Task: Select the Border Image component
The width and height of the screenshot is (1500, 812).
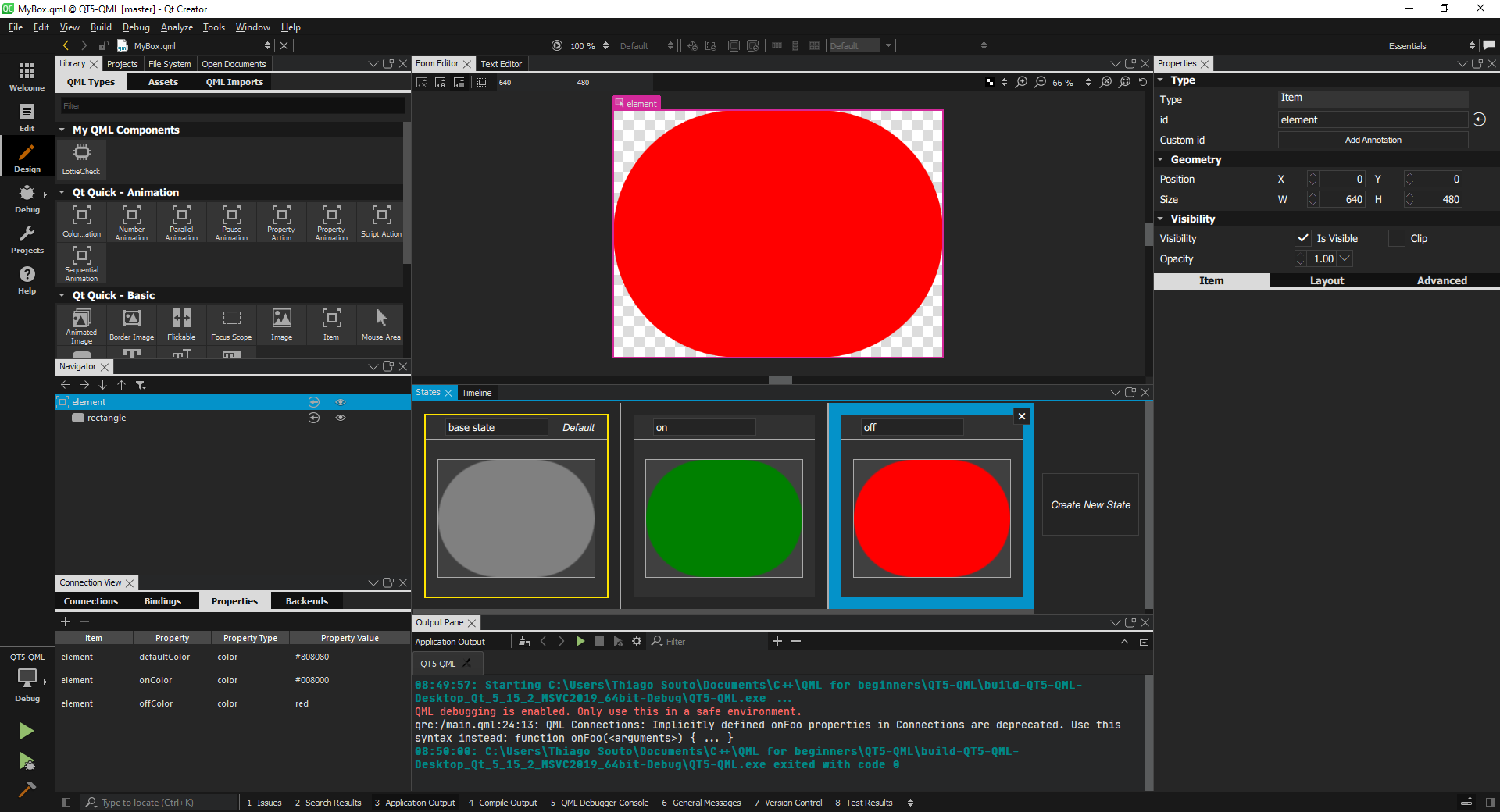Action: tap(131, 326)
